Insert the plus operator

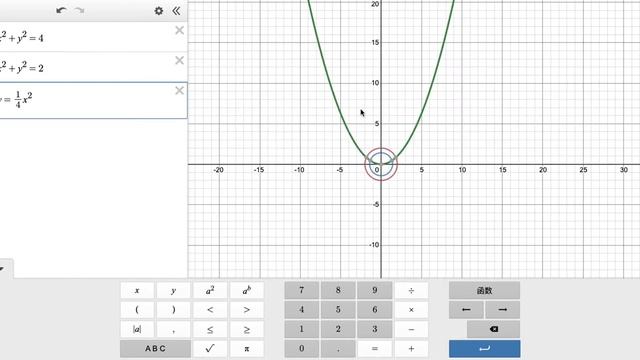pos(411,349)
